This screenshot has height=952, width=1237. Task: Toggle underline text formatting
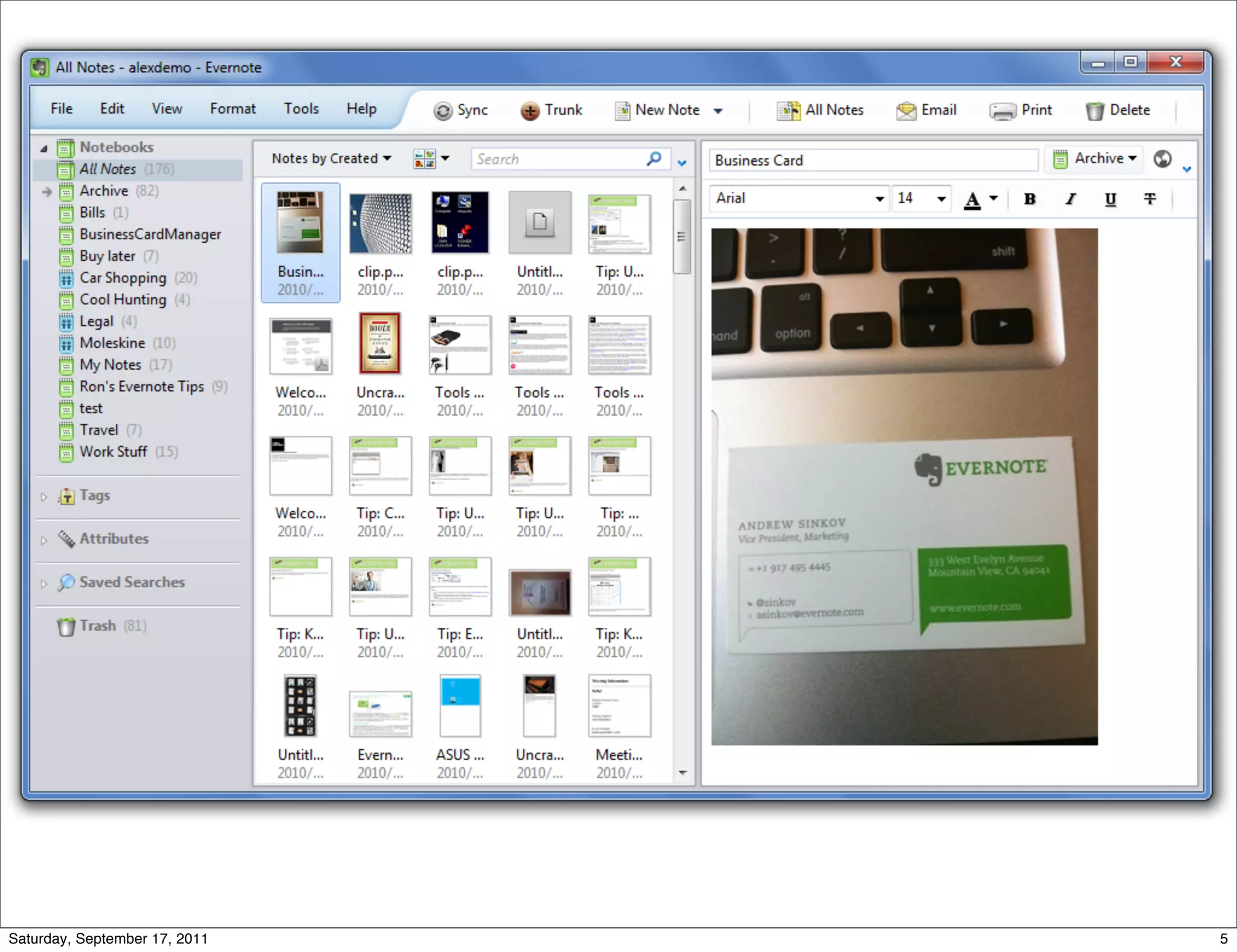pyautogui.click(x=1110, y=199)
